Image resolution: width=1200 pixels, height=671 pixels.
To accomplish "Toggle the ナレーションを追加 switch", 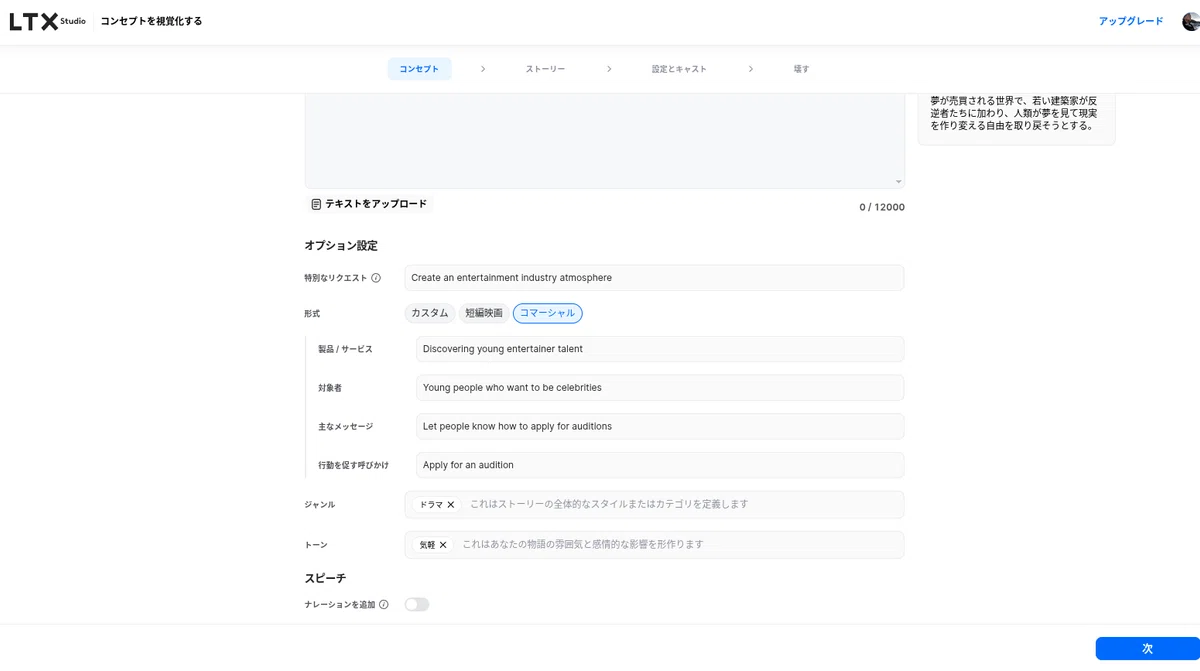I will pos(417,605).
